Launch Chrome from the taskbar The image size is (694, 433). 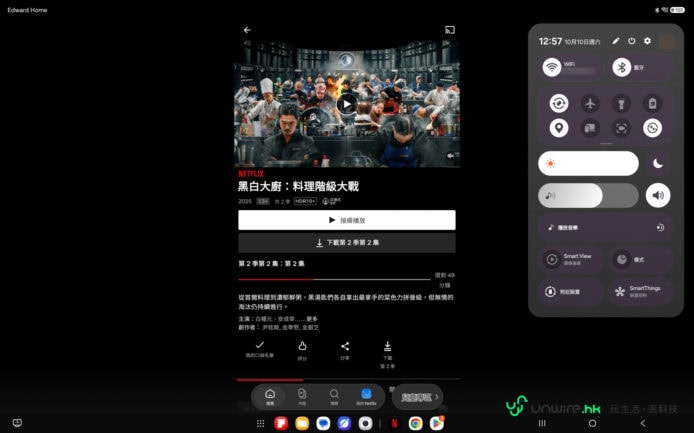tap(415, 423)
